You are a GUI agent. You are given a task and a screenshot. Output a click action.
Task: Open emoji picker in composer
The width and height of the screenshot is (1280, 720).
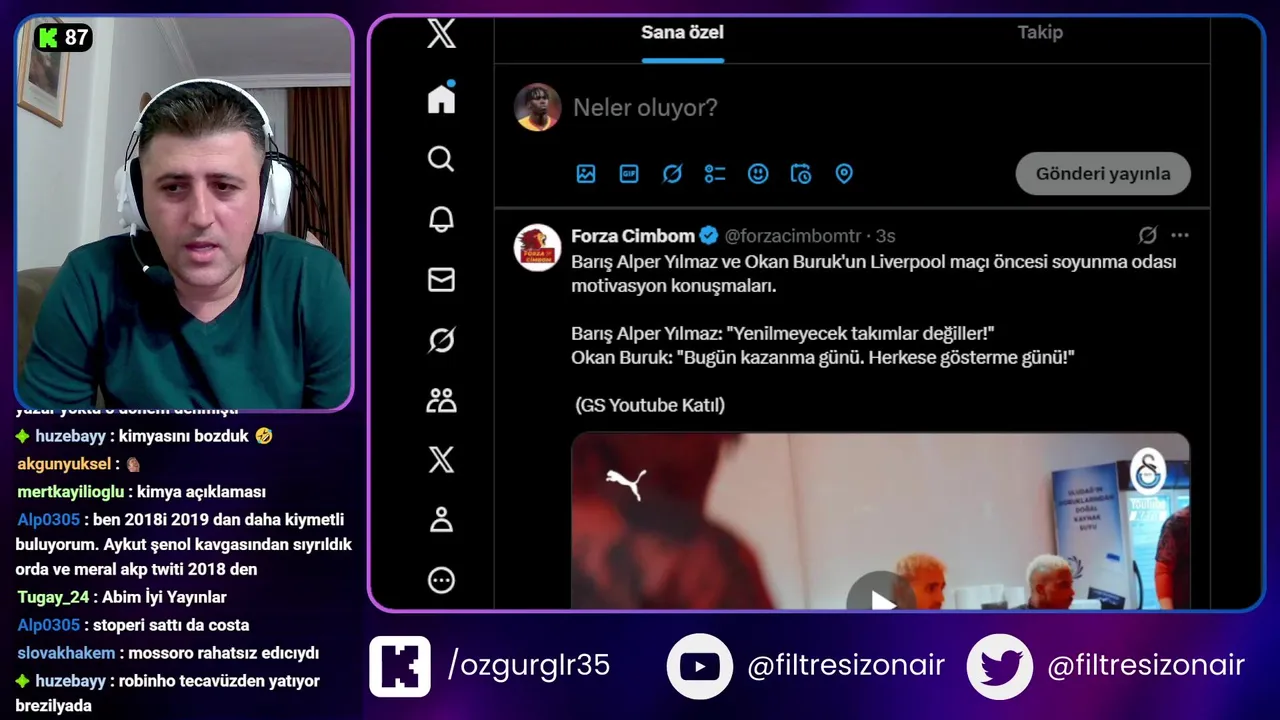tap(758, 174)
